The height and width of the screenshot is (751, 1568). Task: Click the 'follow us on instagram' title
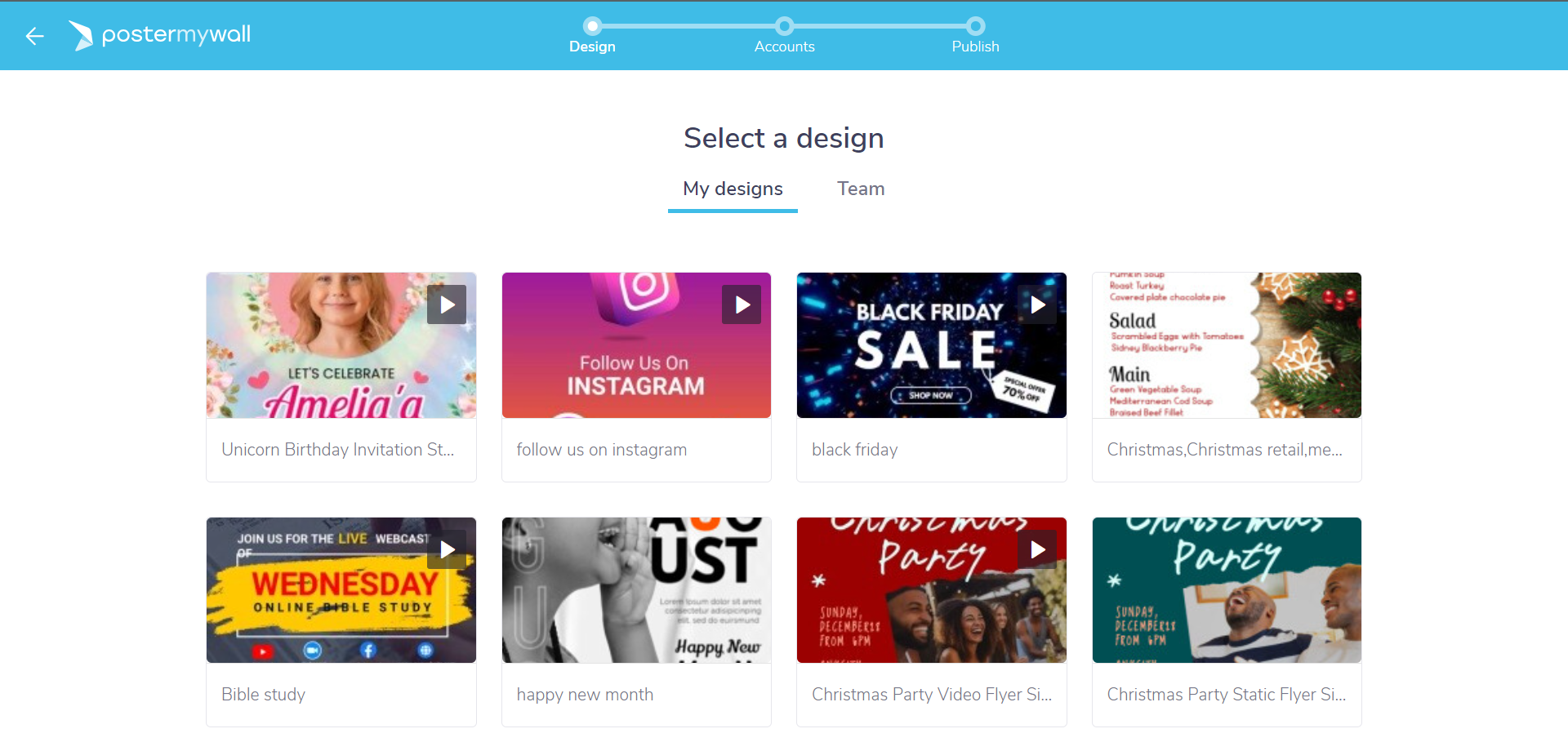pos(601,450)
